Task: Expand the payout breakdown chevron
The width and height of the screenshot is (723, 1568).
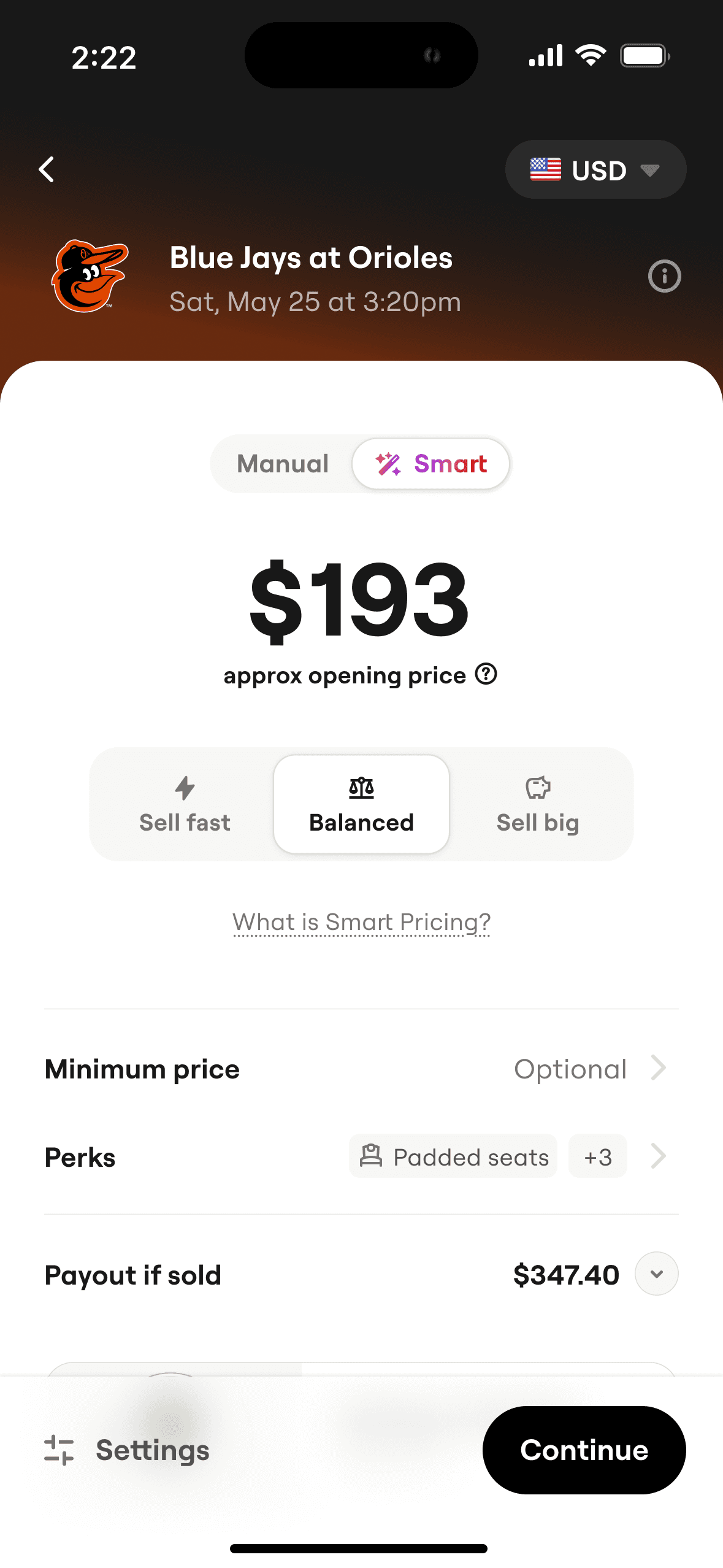Action: [656, 1274]
